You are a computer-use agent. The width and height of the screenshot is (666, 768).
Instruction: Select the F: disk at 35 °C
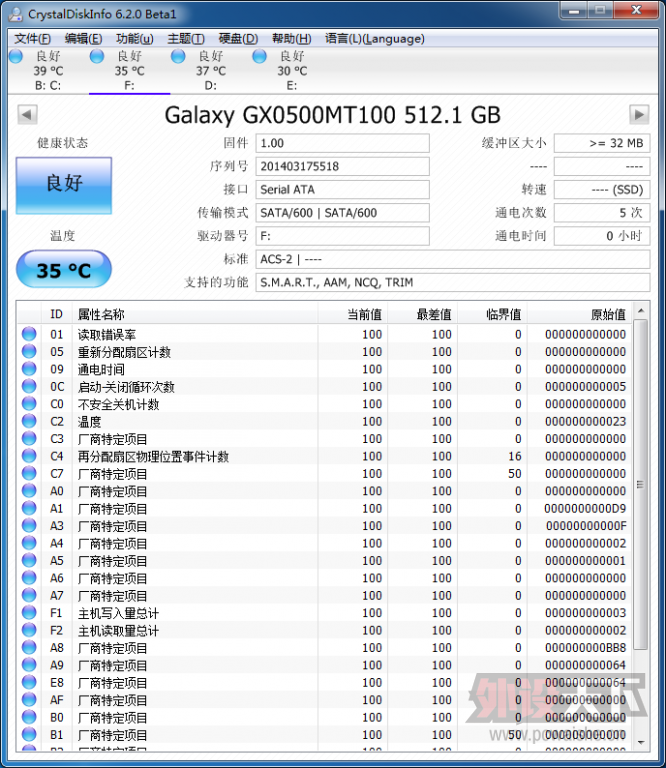(x=129, y=71)
